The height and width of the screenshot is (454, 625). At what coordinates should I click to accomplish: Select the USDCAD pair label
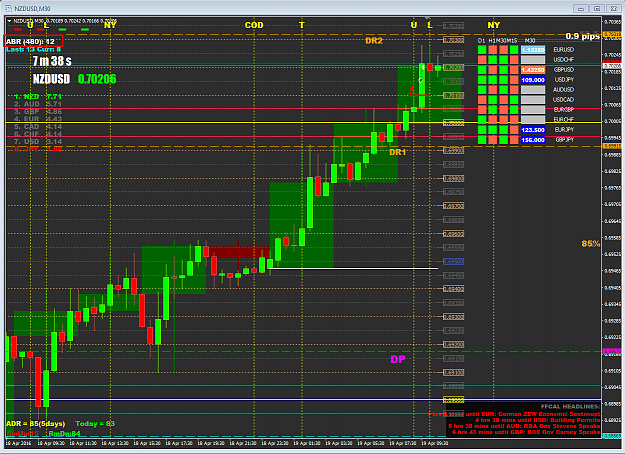(564, 100)
